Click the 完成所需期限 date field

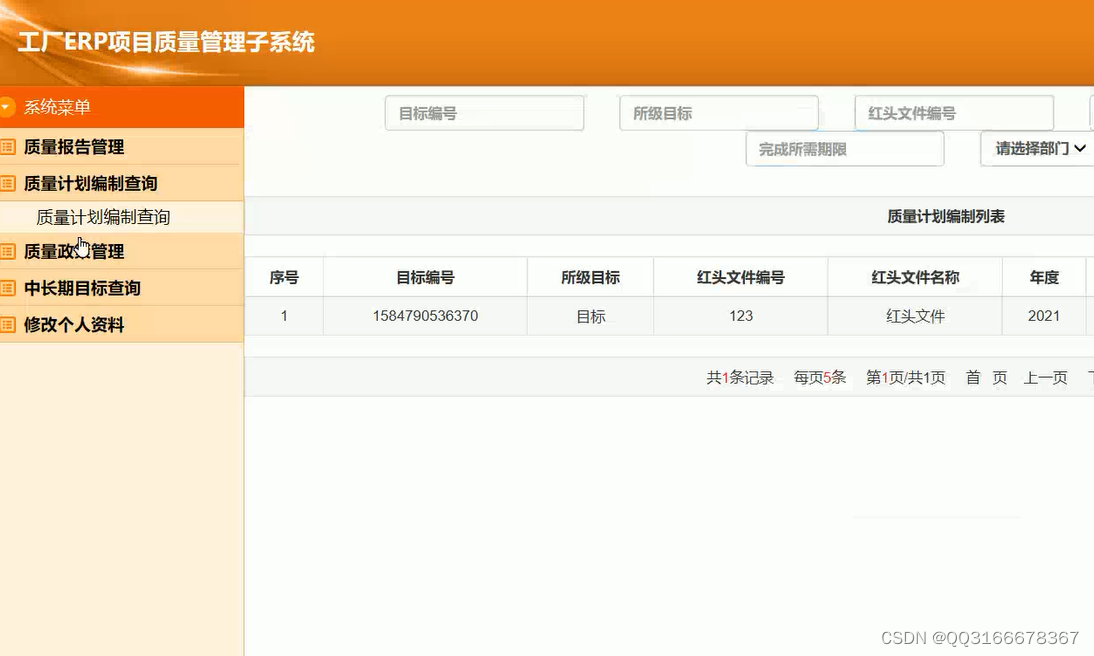point(844,148)
